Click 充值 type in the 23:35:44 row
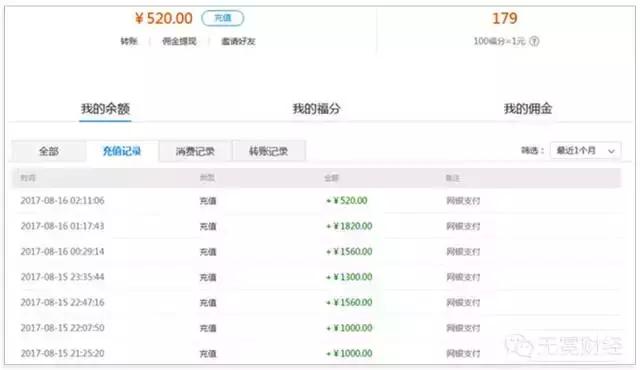 point(208,277)
